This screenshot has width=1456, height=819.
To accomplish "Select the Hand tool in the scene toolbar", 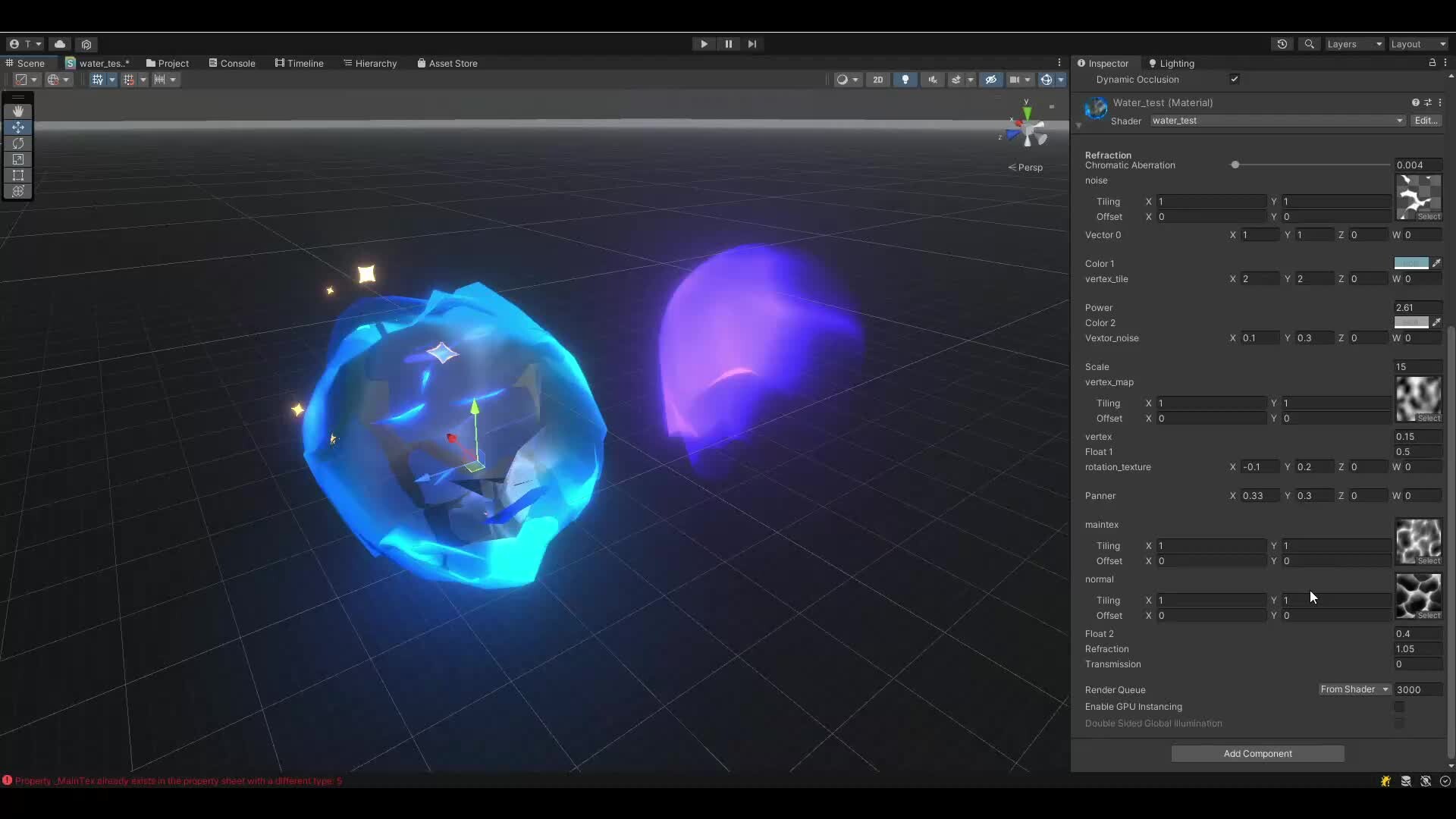I will (x=17, y=111).
